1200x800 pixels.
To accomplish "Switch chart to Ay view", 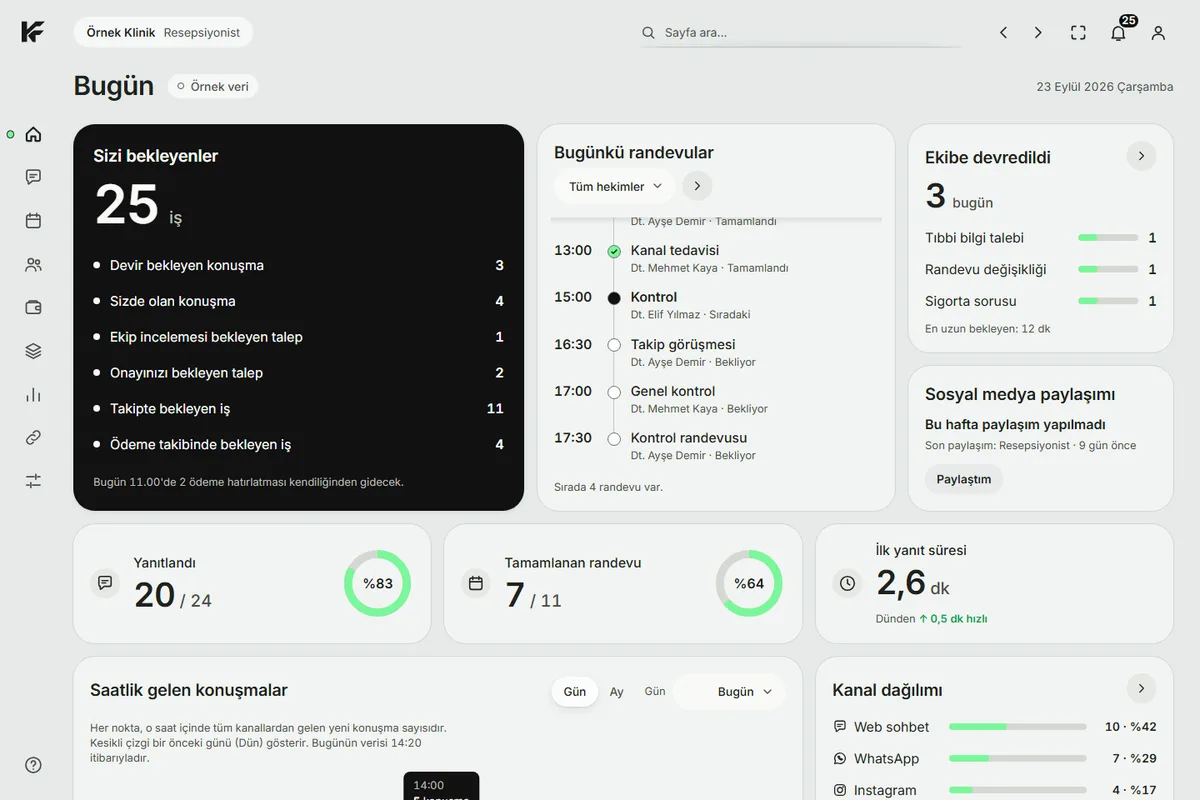I will pos(617,692).
